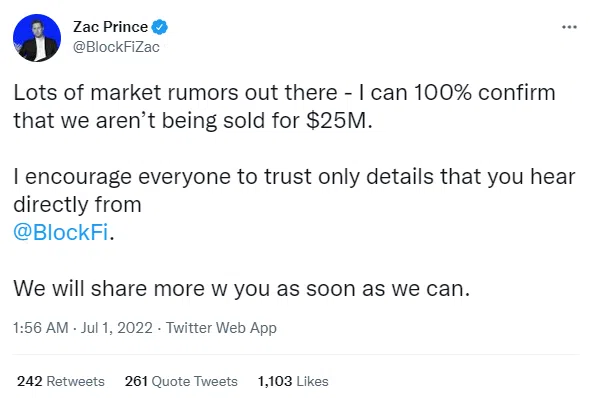Screen dimensions: 590x398
Task: Click the horizontal divider above tweet stats
Action: click(x=296, y=354)
